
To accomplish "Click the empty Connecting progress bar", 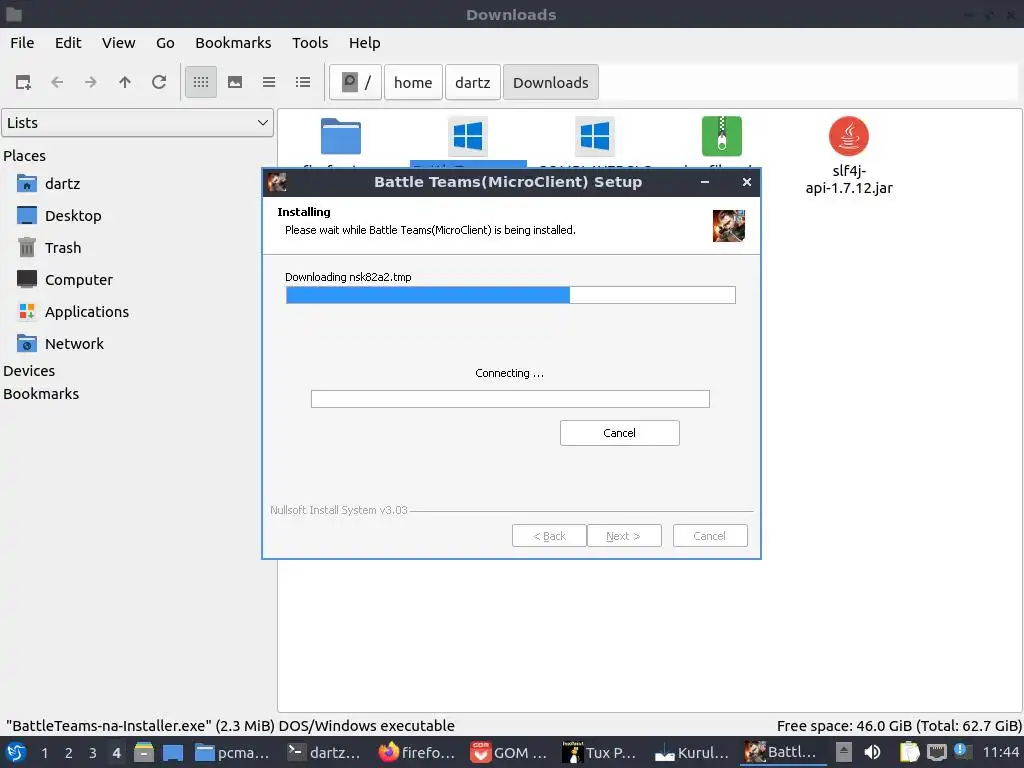I will (510, 399).
